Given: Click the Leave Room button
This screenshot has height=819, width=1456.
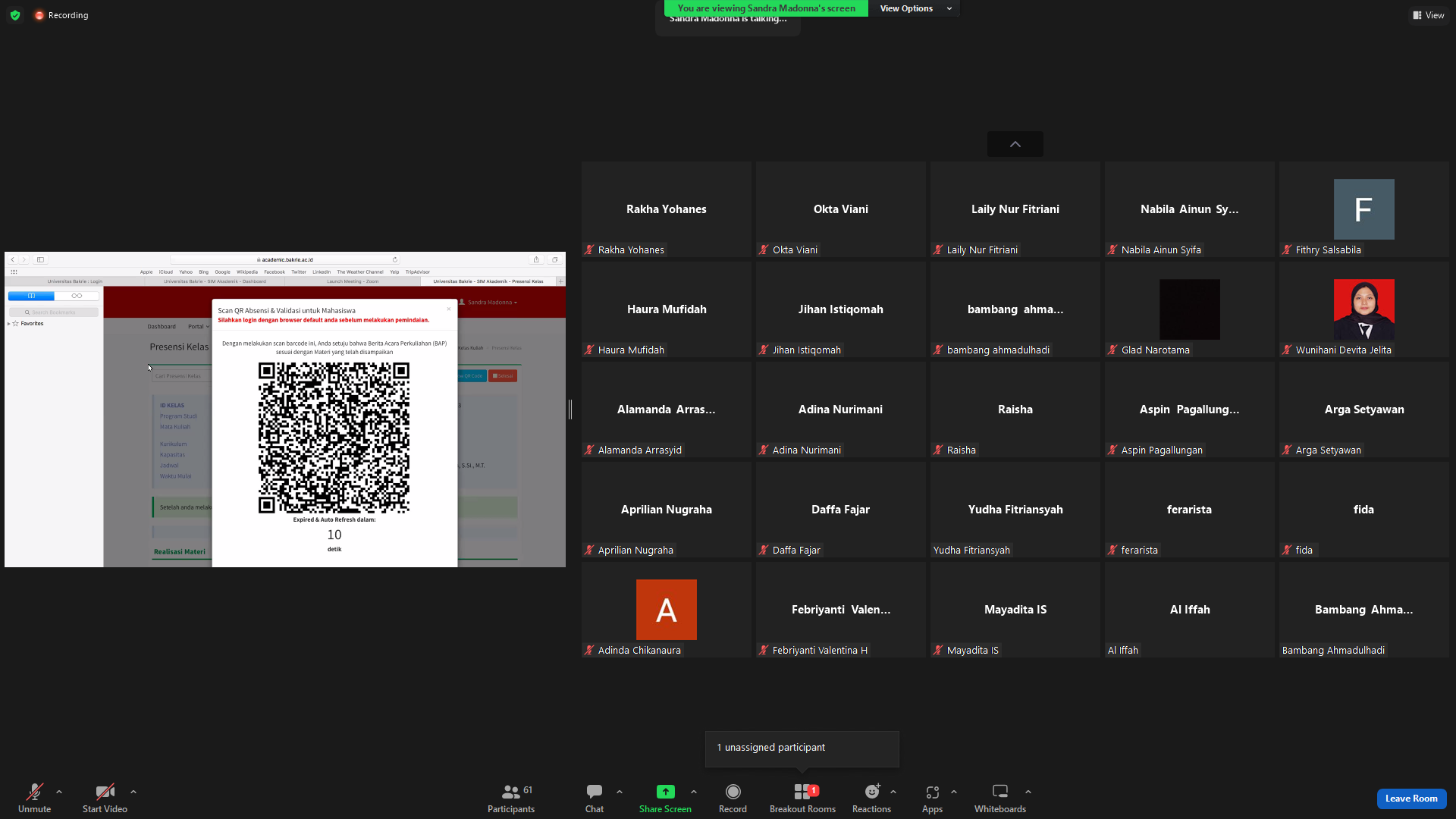Looking at the screenshot, I should (1411, 799).
